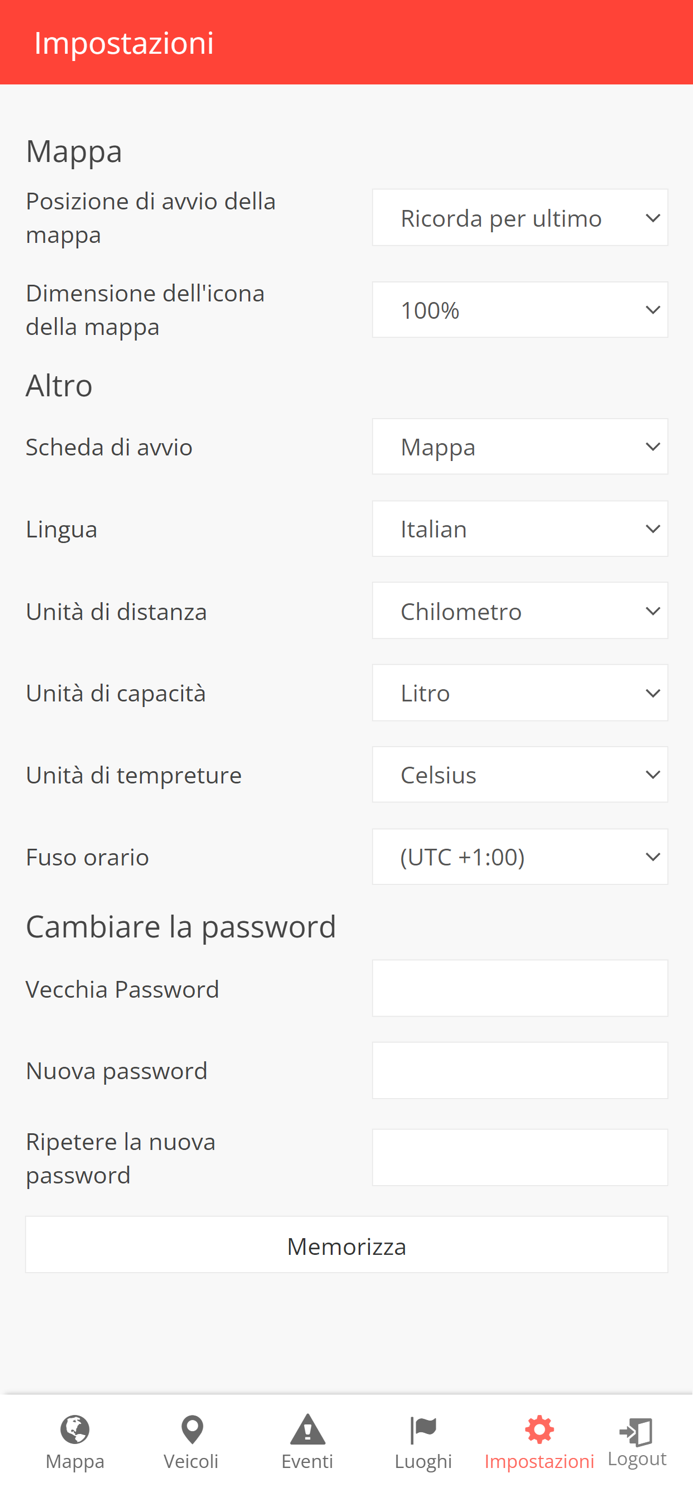693x1500 pixels.
Task: Expand the Unità di capacità dropdown
Action: coord(520,692)
